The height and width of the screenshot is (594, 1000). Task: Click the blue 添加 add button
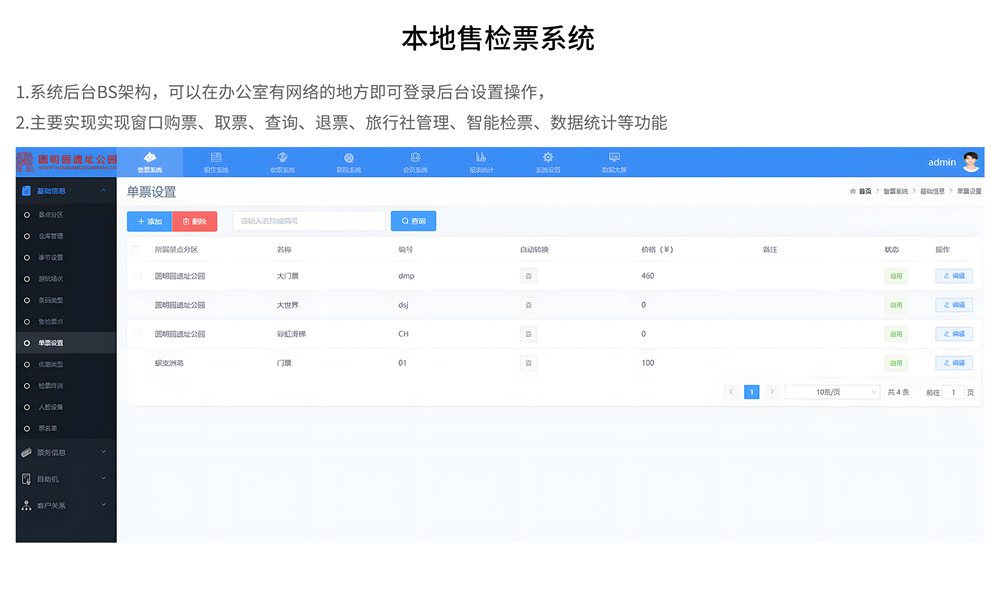(x=150, y=221)
